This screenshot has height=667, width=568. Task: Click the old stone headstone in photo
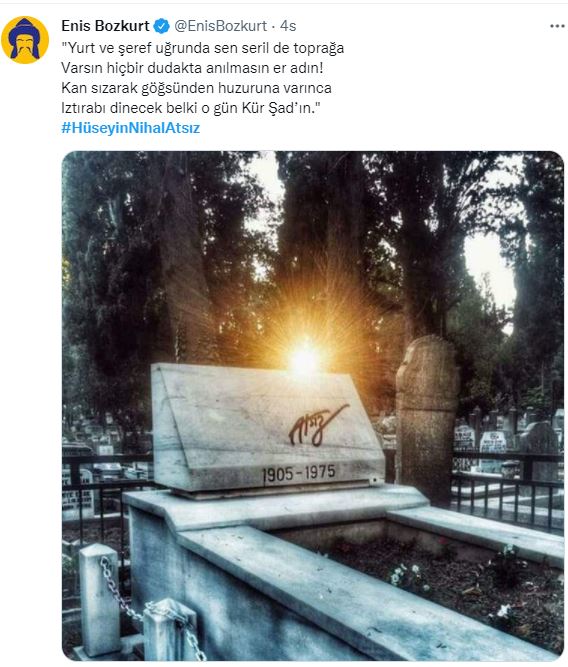(427, 417)
